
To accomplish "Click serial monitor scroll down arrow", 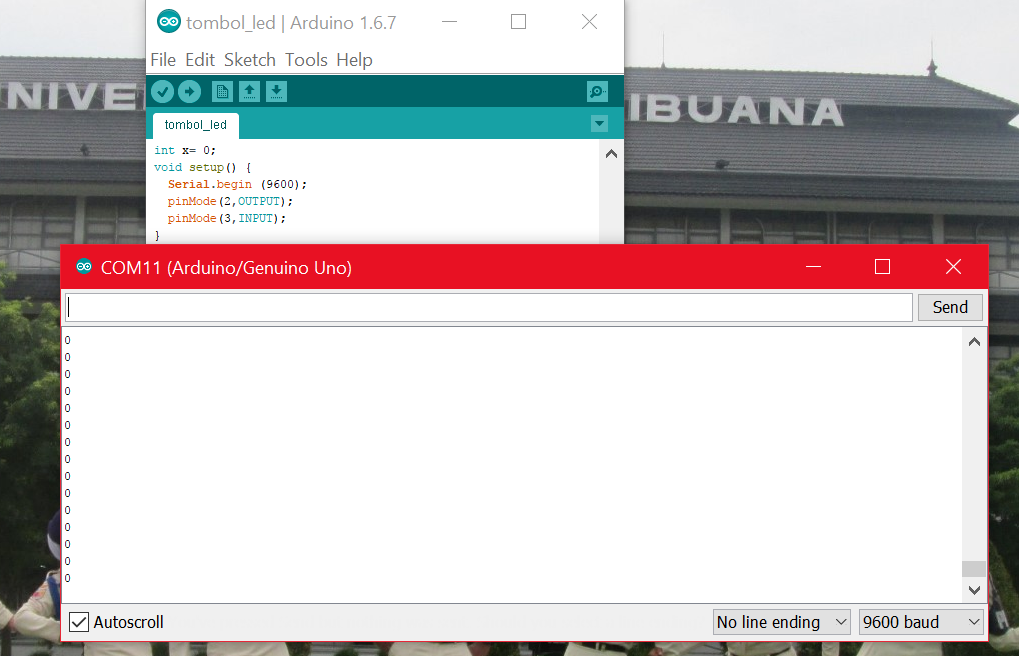I will pos(974,590).
